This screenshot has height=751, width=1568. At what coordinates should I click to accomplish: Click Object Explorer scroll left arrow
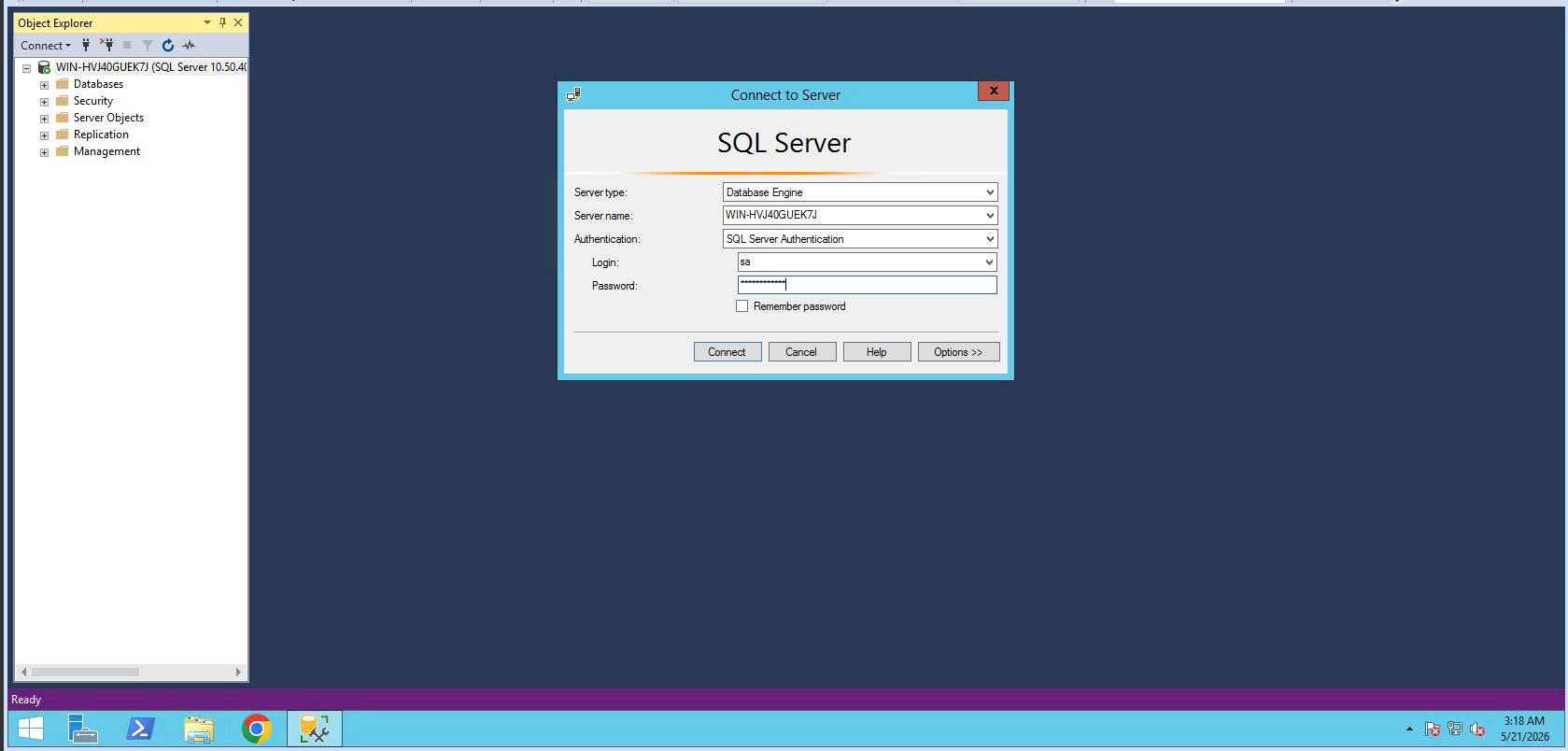(x=23, y=672)
